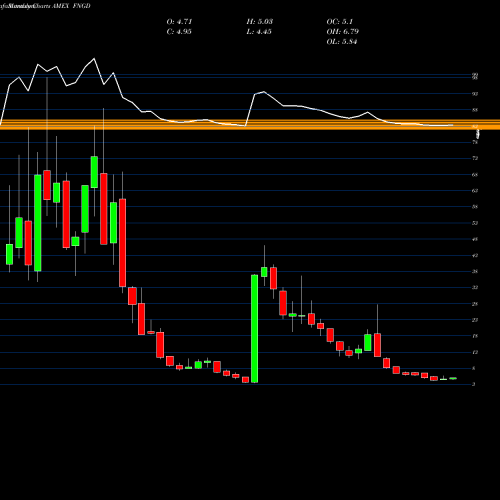Click the 'AMEX FNGD' ticker title

point(71,6)
